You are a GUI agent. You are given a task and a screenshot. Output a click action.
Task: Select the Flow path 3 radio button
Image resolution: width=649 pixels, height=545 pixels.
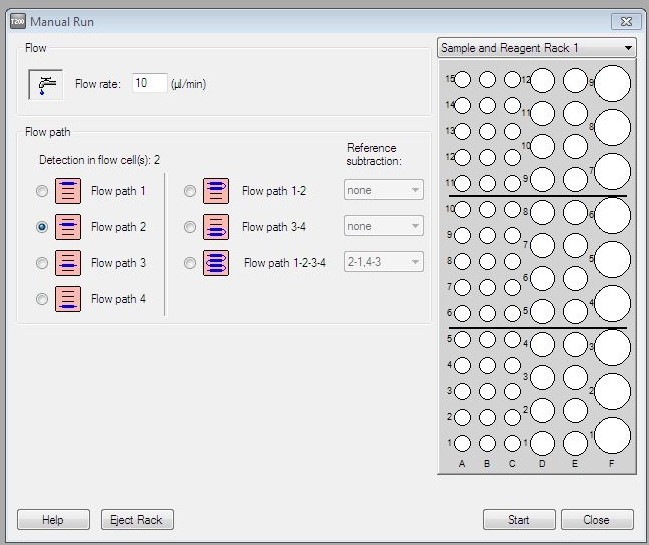pyautogui.click(x=41, y=263)
